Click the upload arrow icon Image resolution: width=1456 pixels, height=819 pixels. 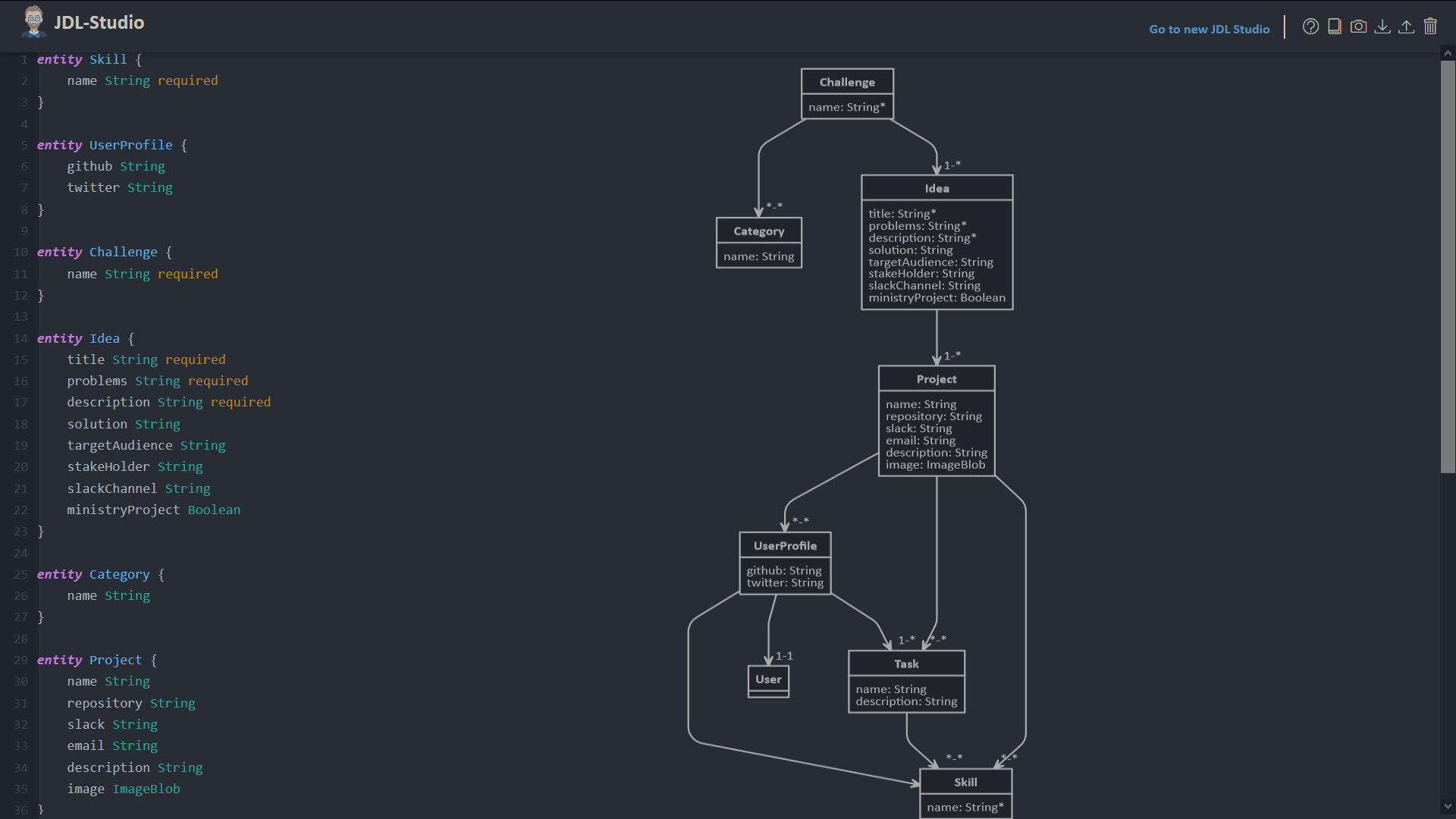click(x=1406, y=27)
